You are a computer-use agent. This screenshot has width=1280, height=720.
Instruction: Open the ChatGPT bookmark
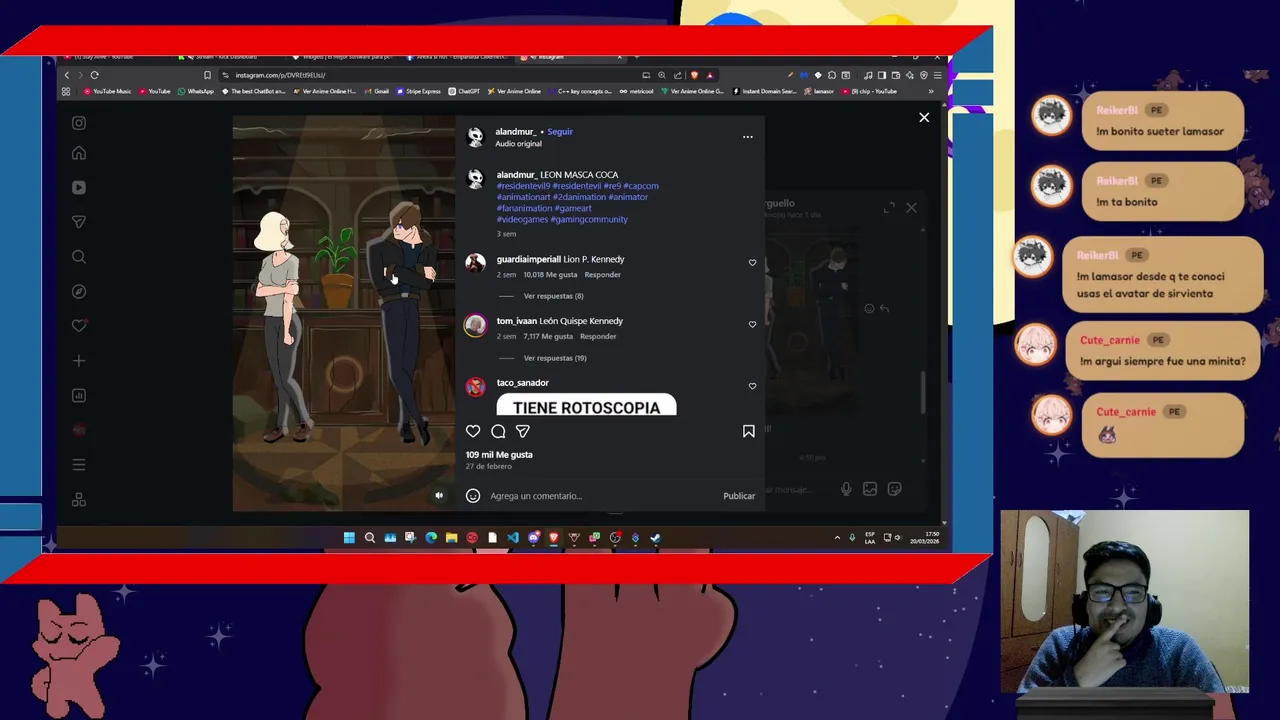pos(464,91)
